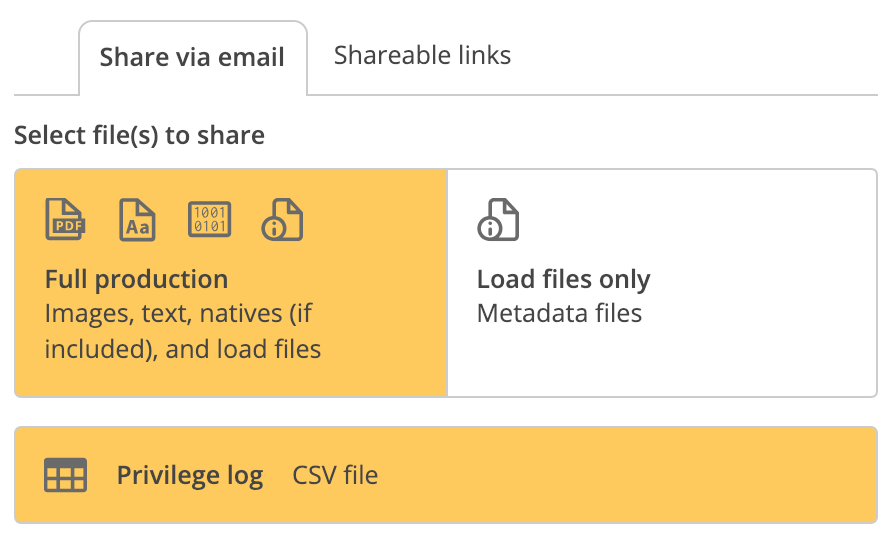Open the Share via email tab

click(x=193, y=57)
